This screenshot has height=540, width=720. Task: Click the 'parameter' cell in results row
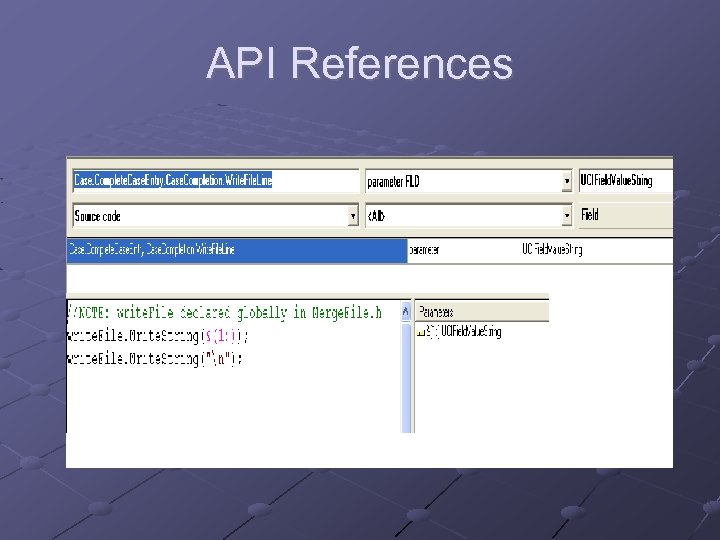tap(424, 250)
